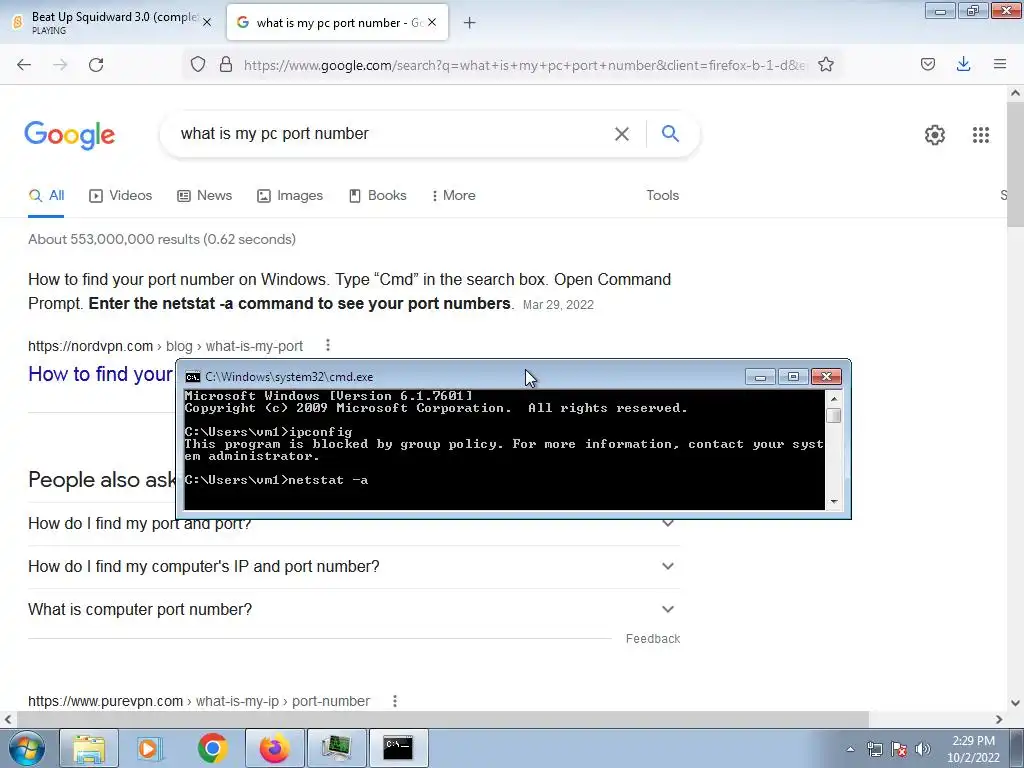Expand 'What is computer port number?' question

click(x=354, y=609)
